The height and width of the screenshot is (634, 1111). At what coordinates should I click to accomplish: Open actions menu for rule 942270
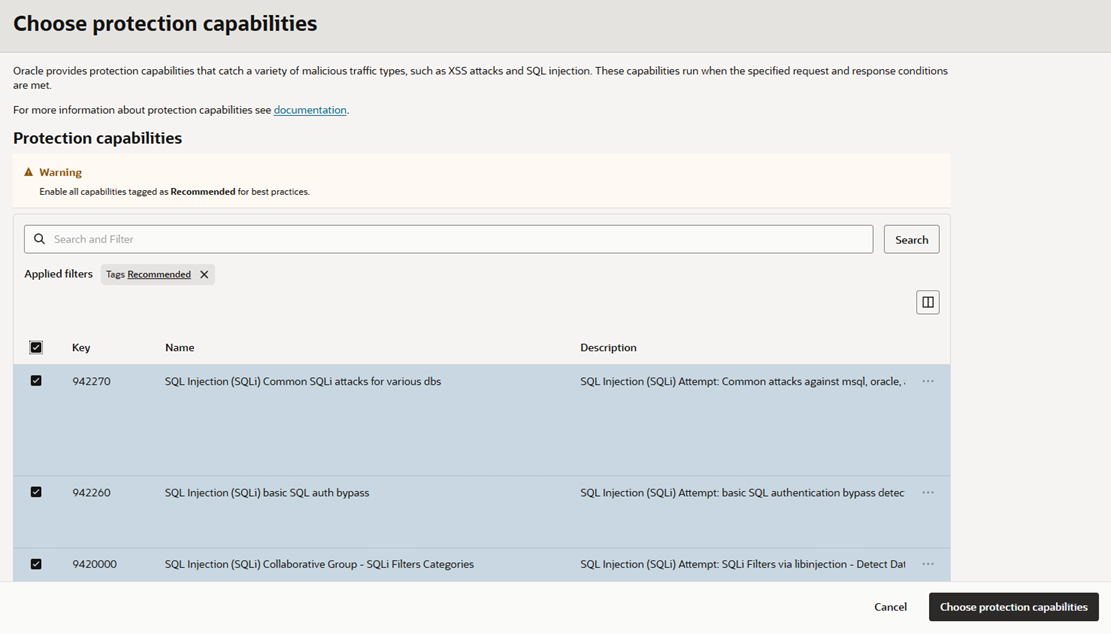(x=927, y=381)
